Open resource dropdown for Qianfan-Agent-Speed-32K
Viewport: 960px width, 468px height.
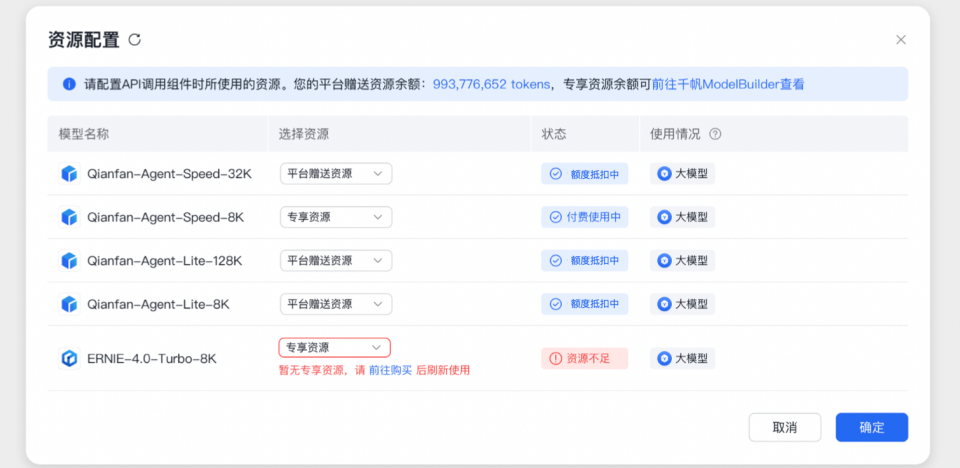(x=336, y=174)
